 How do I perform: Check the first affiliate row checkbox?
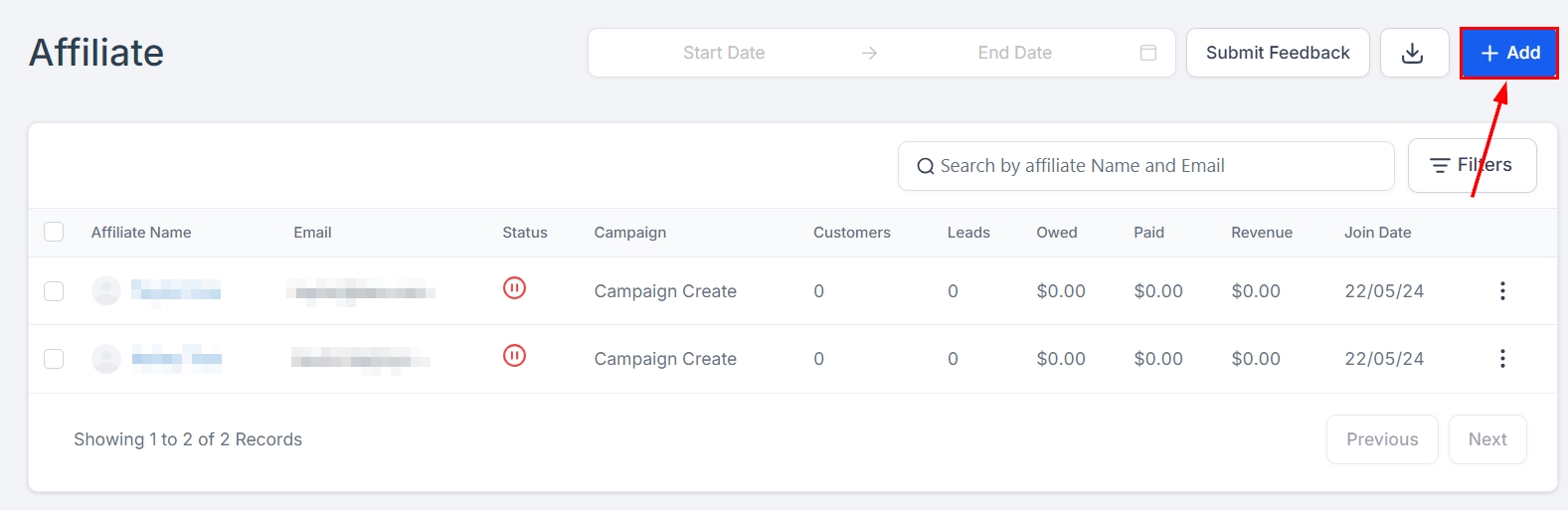[54, 290]
